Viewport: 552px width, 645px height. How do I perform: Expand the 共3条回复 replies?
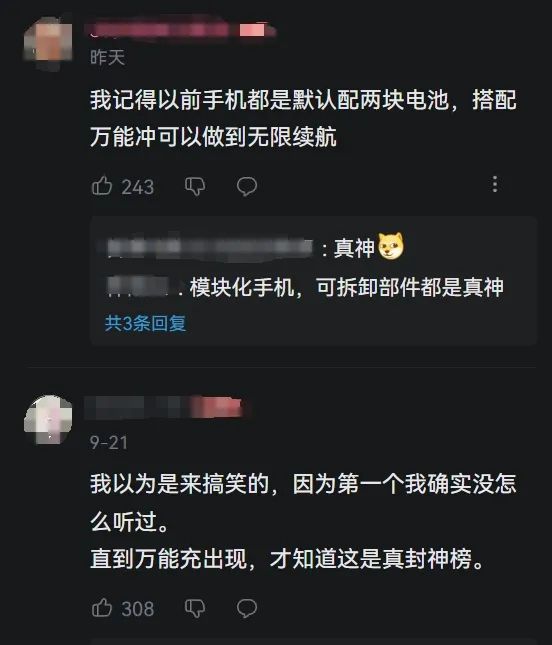pos(146,323)
